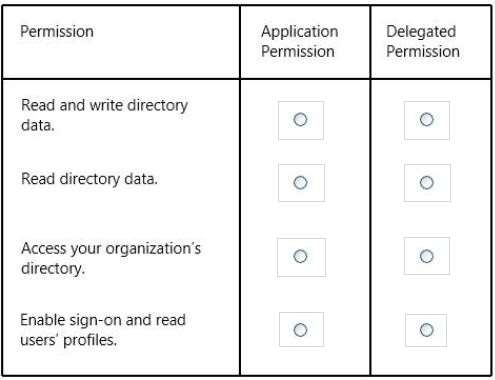Click the Delegated box in the Enable sign-on row
The height and width of the screenshot is (380, 495).
tap(426, 330)
